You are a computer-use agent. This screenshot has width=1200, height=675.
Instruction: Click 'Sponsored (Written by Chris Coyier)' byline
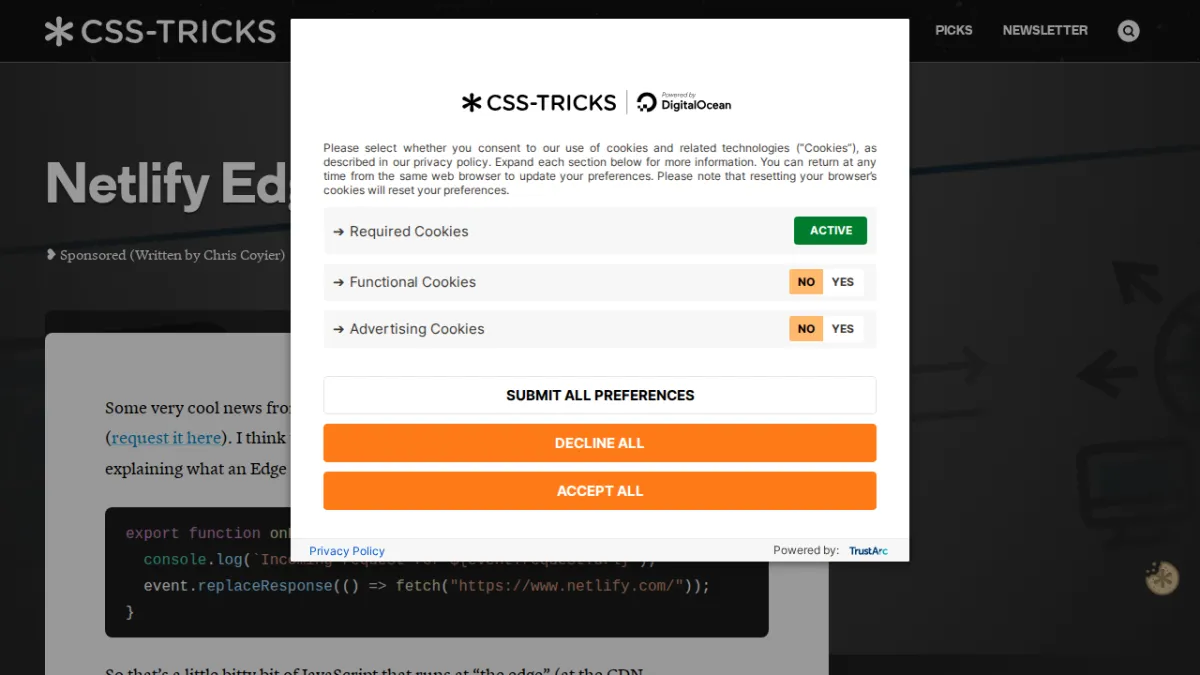click(166, 255)
